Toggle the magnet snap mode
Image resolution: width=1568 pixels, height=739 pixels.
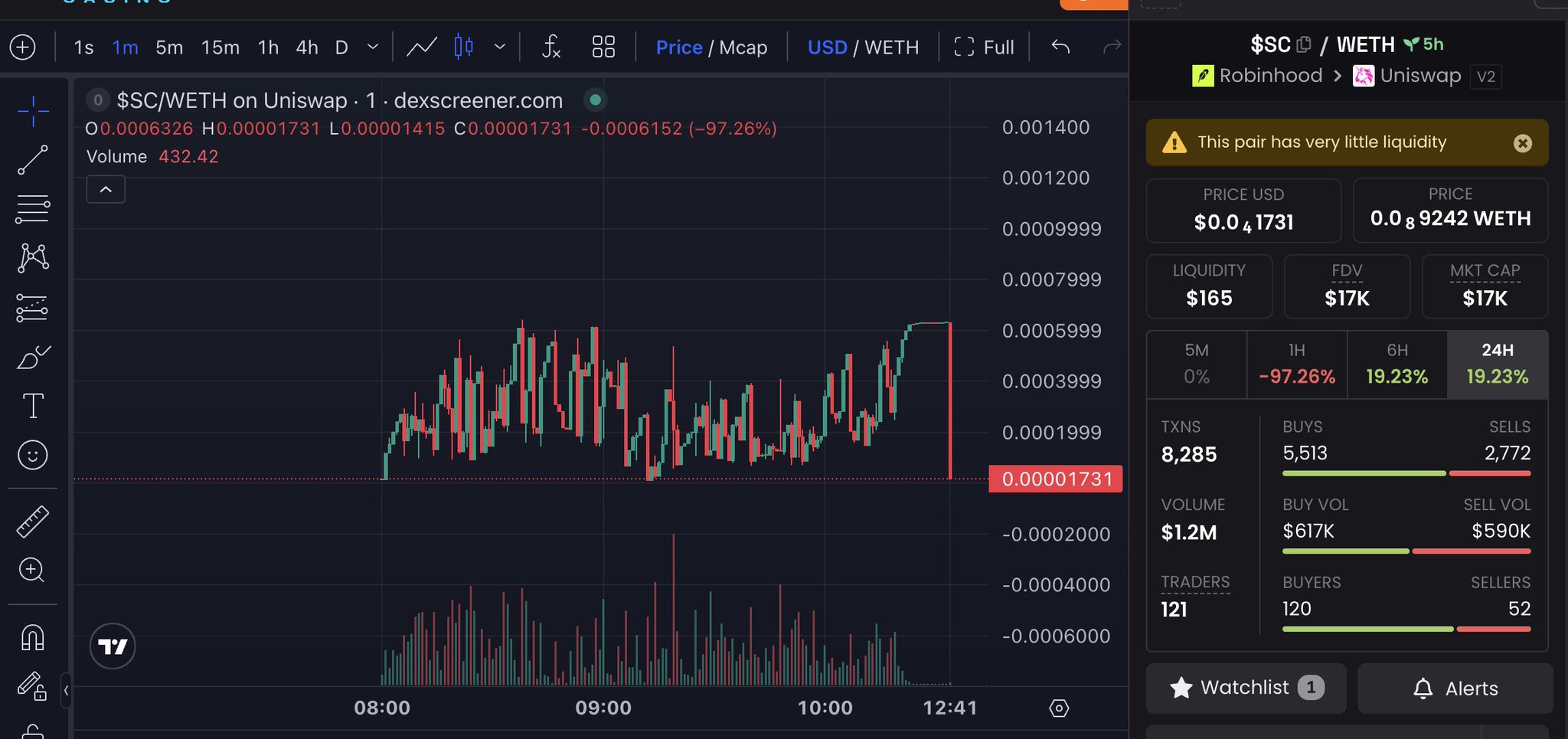click(x=33, y=637)
